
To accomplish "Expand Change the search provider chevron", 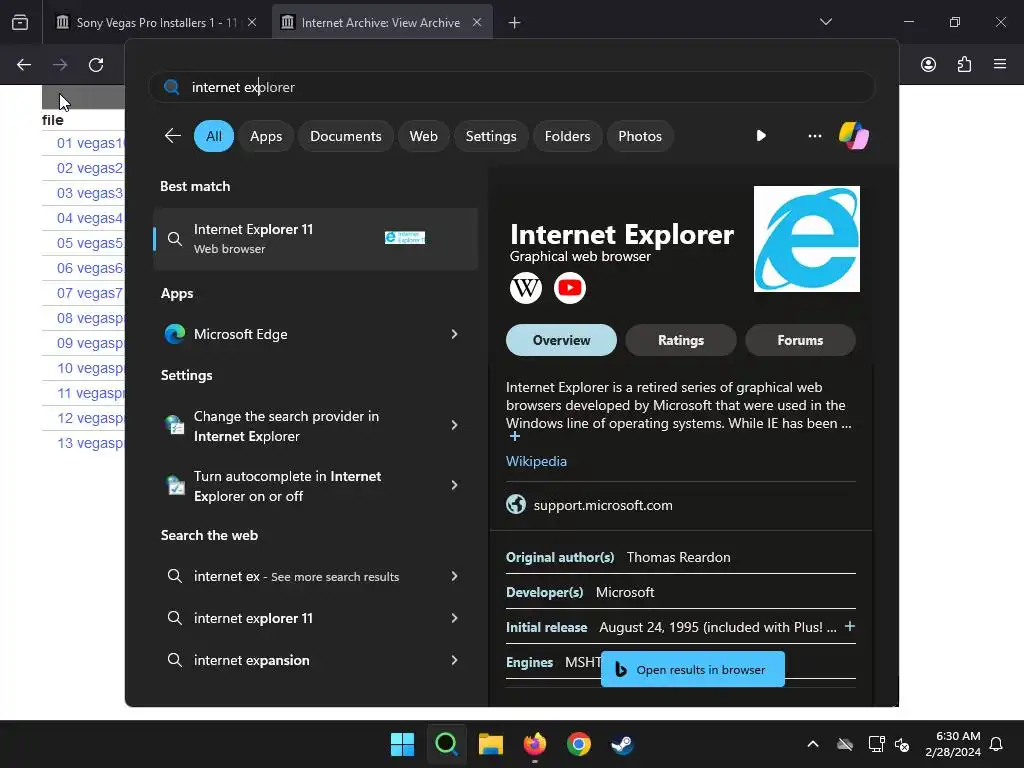I will click(455, 425).
